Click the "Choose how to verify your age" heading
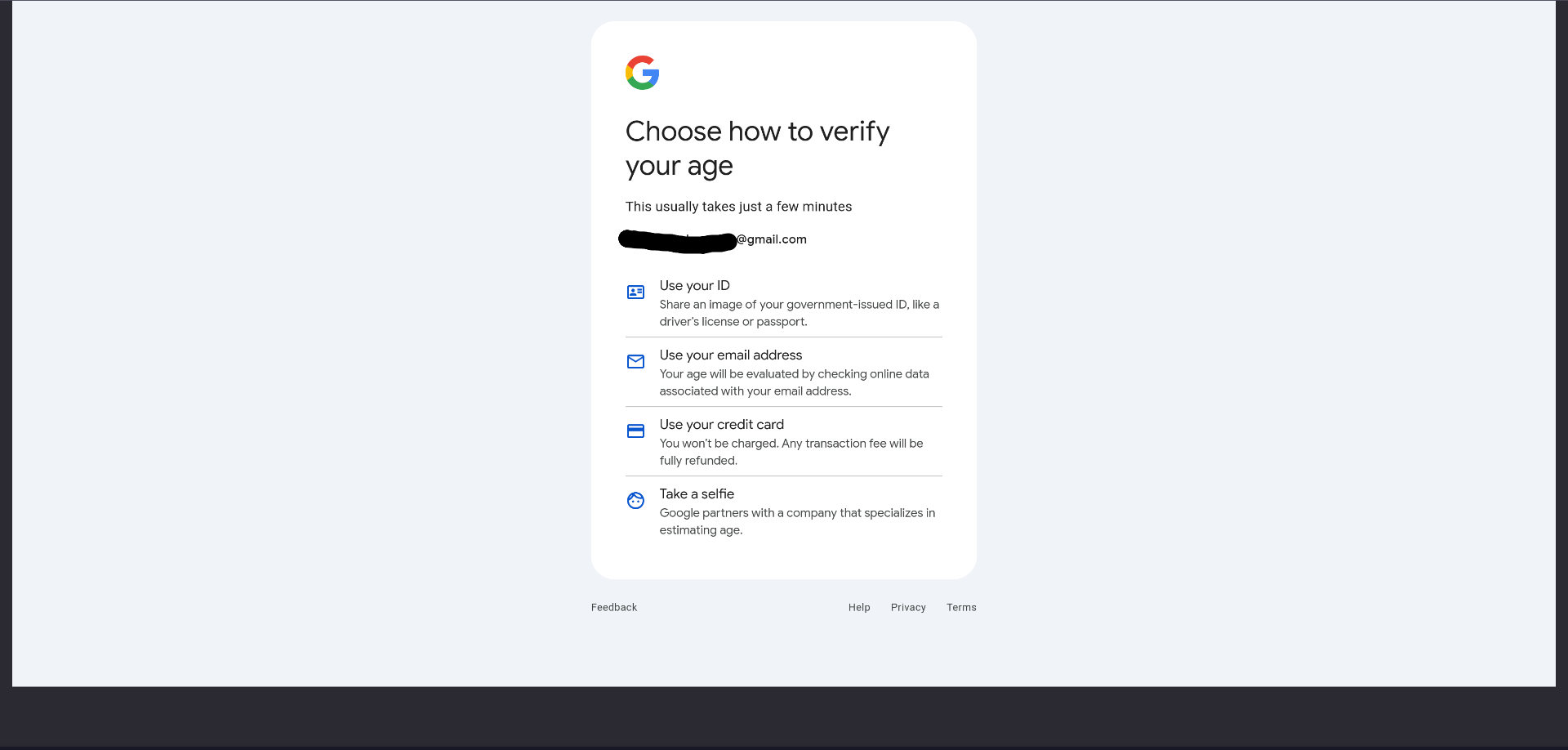Screen dimensions: 1568x750 point(756,148)
